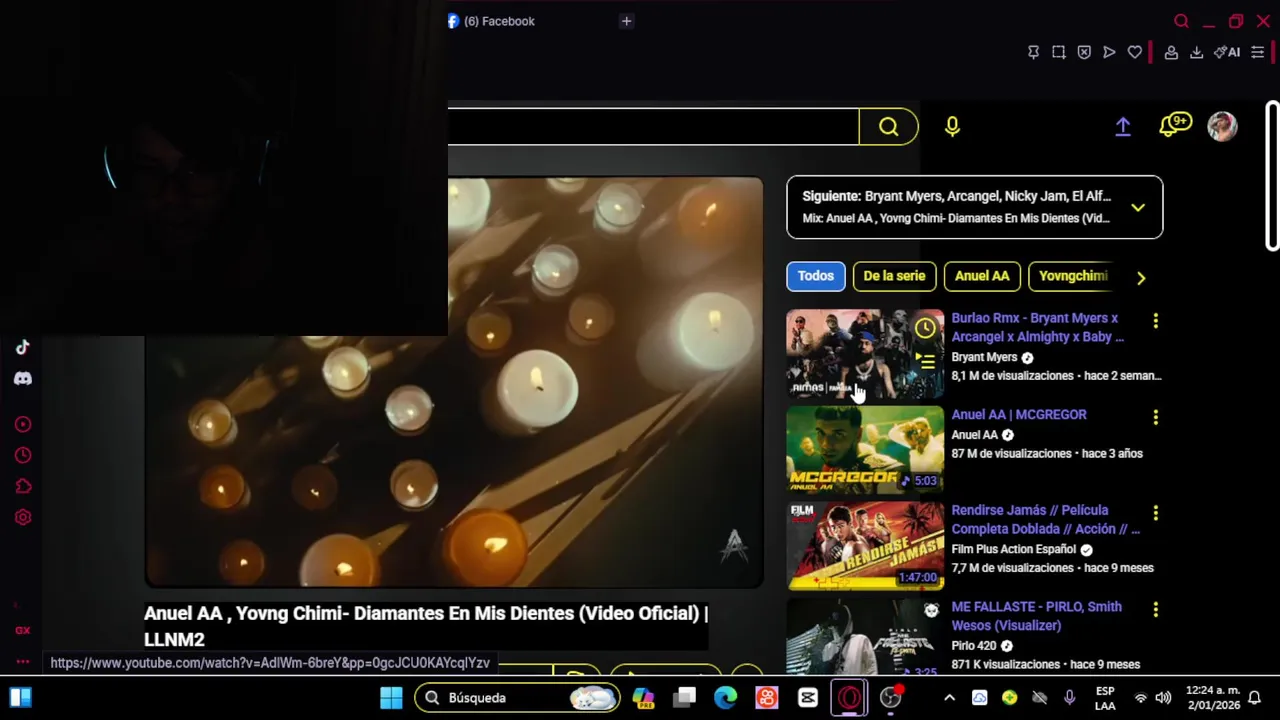Open browsing history clock in sidebar

(22, 455)
